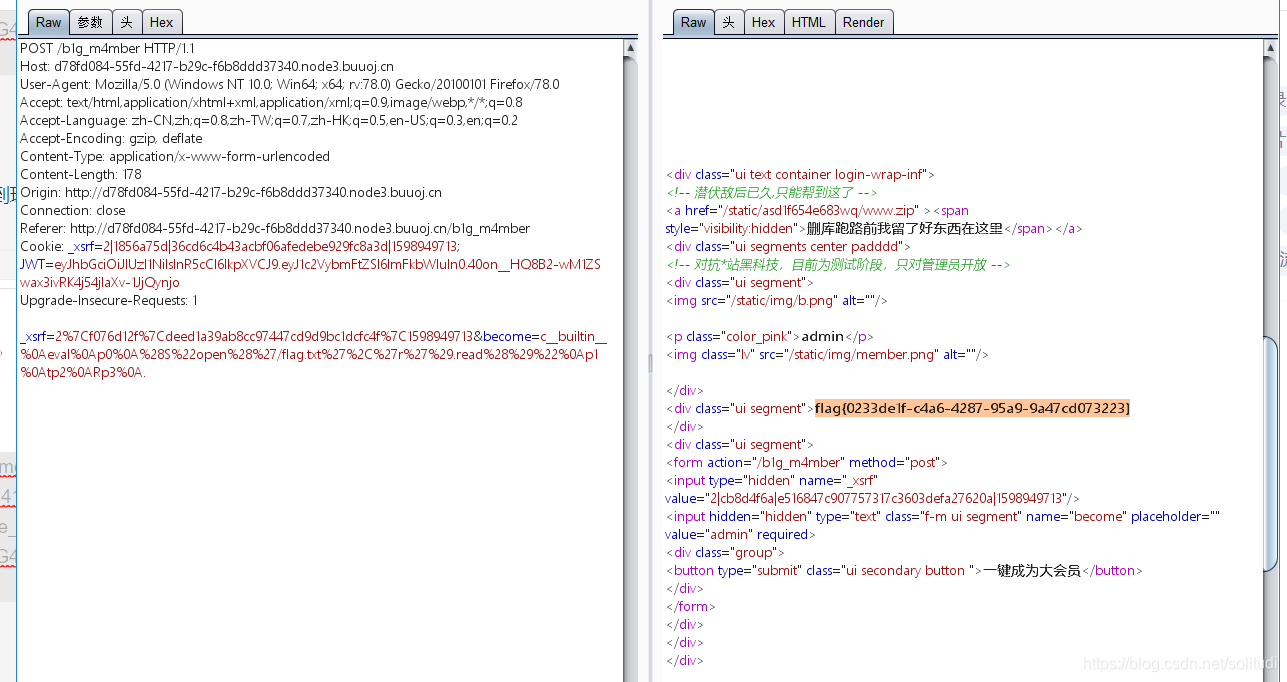Click the 对抗*站黑科技 HTML comment
This screenshot has width=1287, height=682.
[x=838, y=264]
